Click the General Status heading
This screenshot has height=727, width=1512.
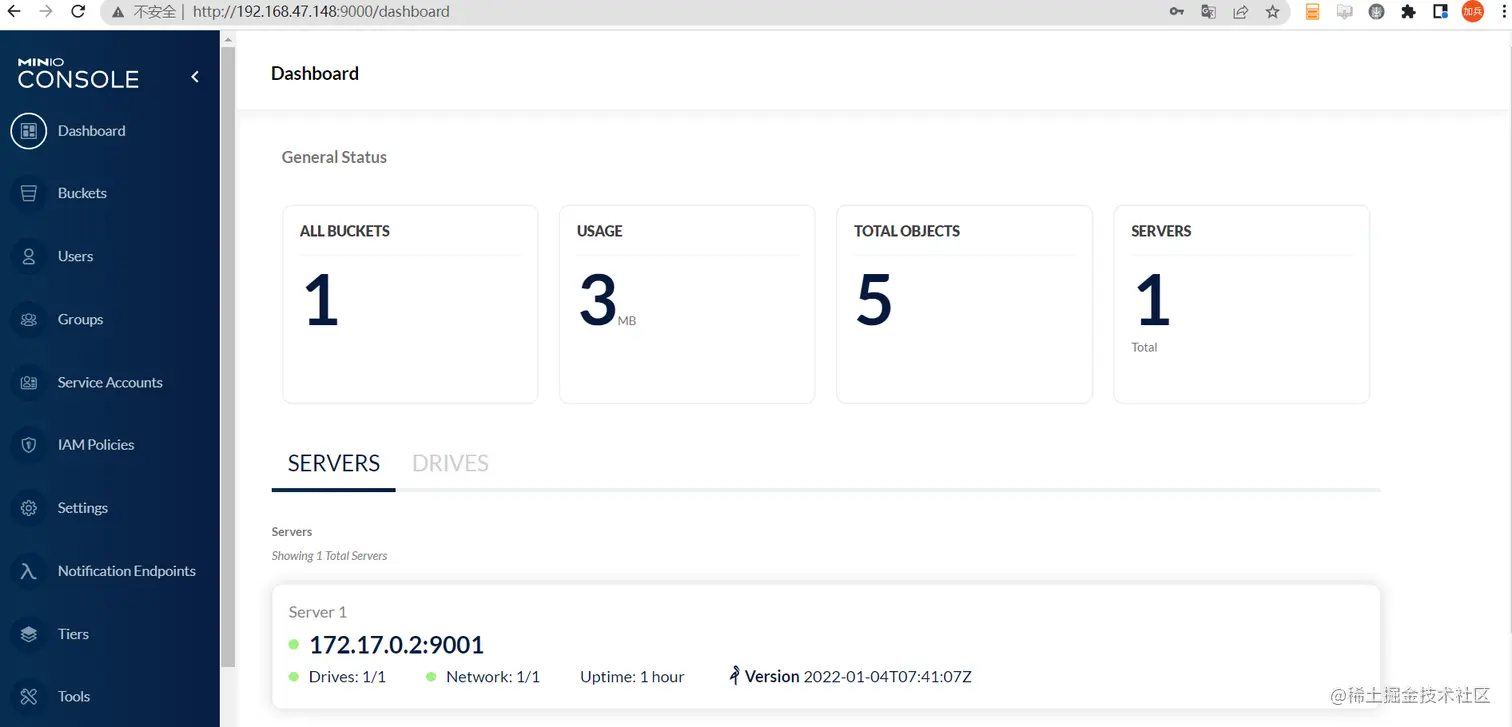click(334, 157)
